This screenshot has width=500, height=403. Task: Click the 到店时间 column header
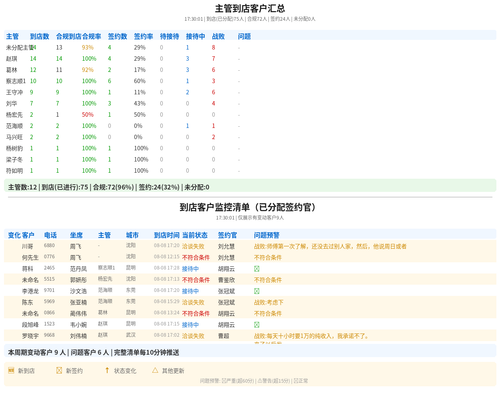tap(167, 235)
